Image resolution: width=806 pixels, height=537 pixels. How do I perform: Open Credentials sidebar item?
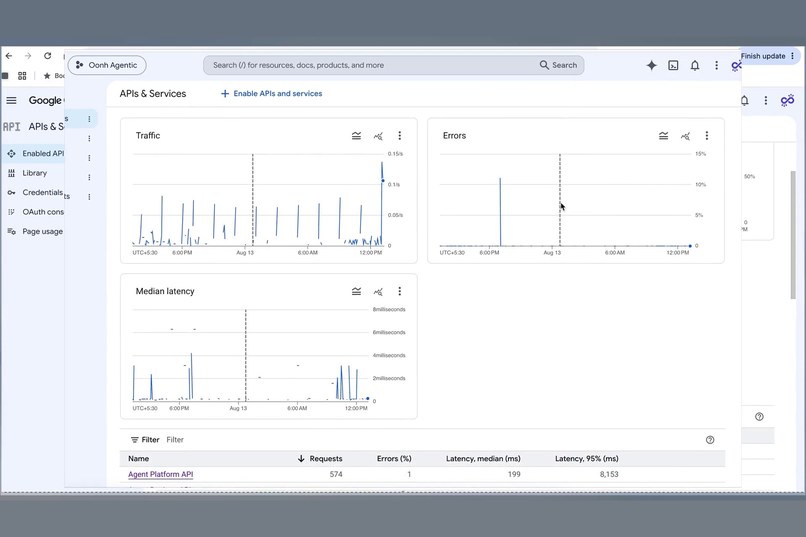(x=34, y=193)
